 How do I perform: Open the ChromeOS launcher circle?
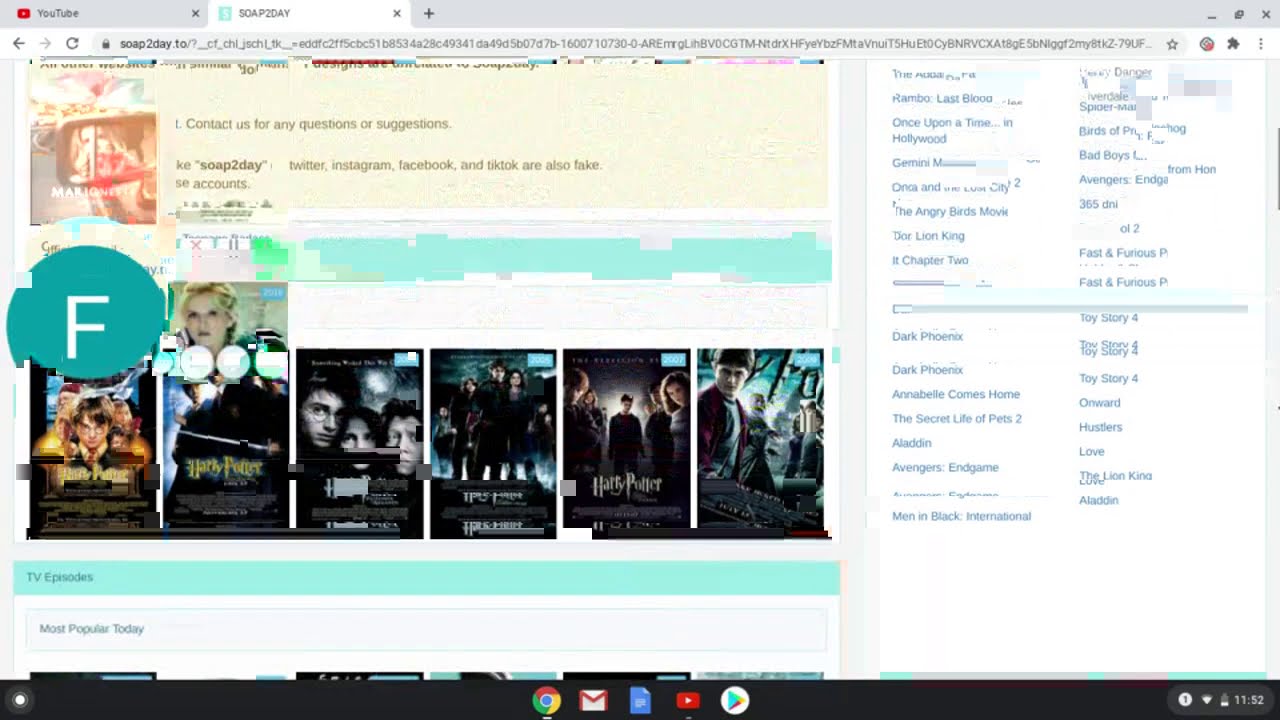19,700
